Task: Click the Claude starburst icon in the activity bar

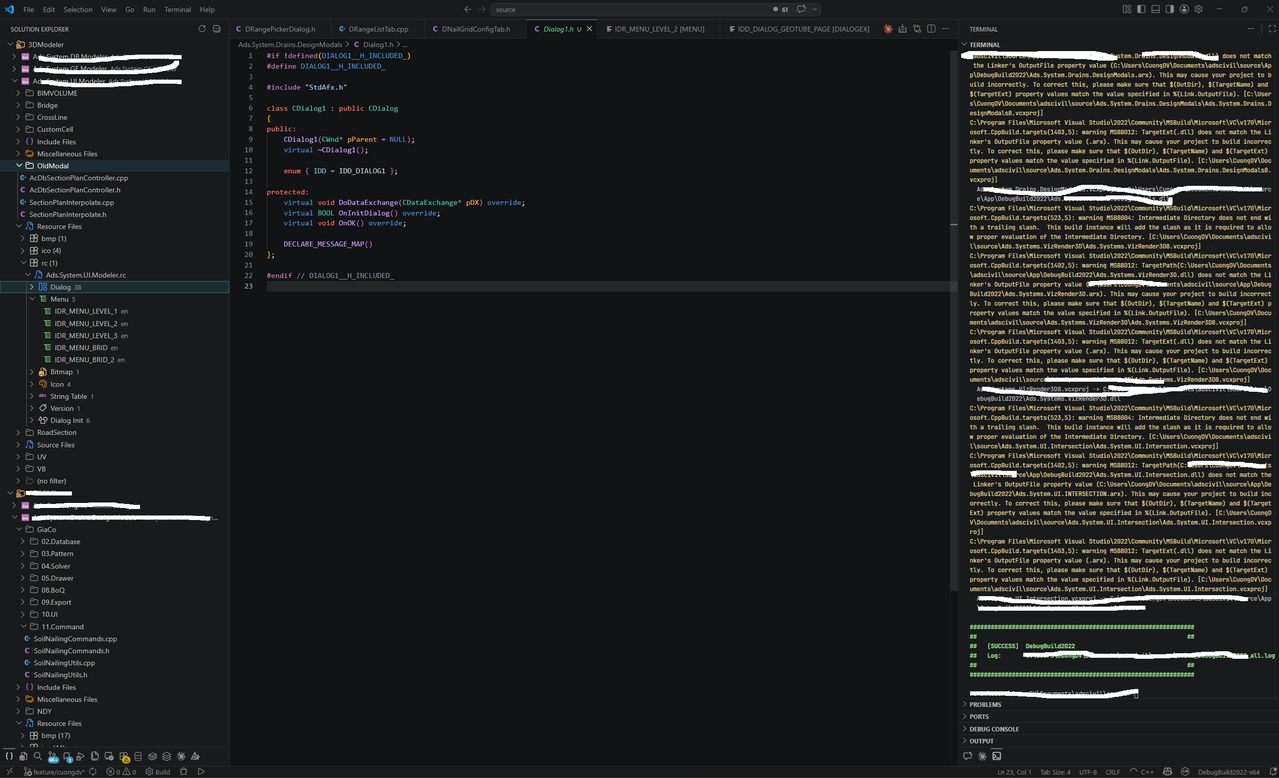Action: 180,756
